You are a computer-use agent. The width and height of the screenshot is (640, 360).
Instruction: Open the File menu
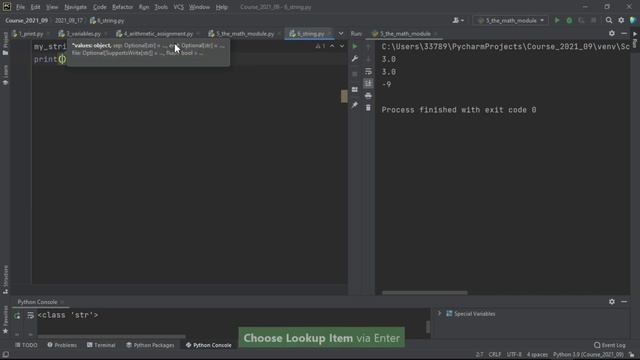point(20,7)
